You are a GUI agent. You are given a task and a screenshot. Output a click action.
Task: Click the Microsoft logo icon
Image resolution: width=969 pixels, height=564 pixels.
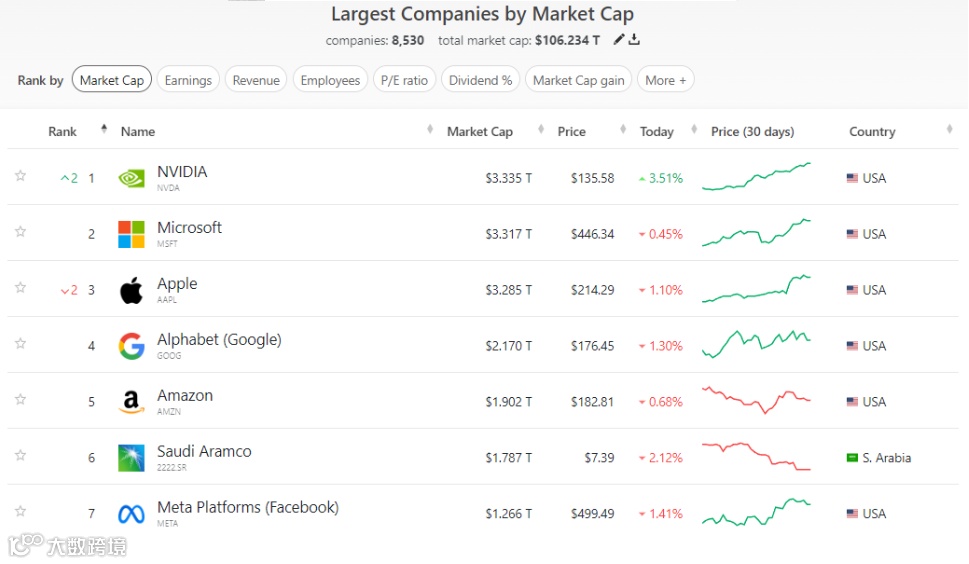click(x=131, y=234)
